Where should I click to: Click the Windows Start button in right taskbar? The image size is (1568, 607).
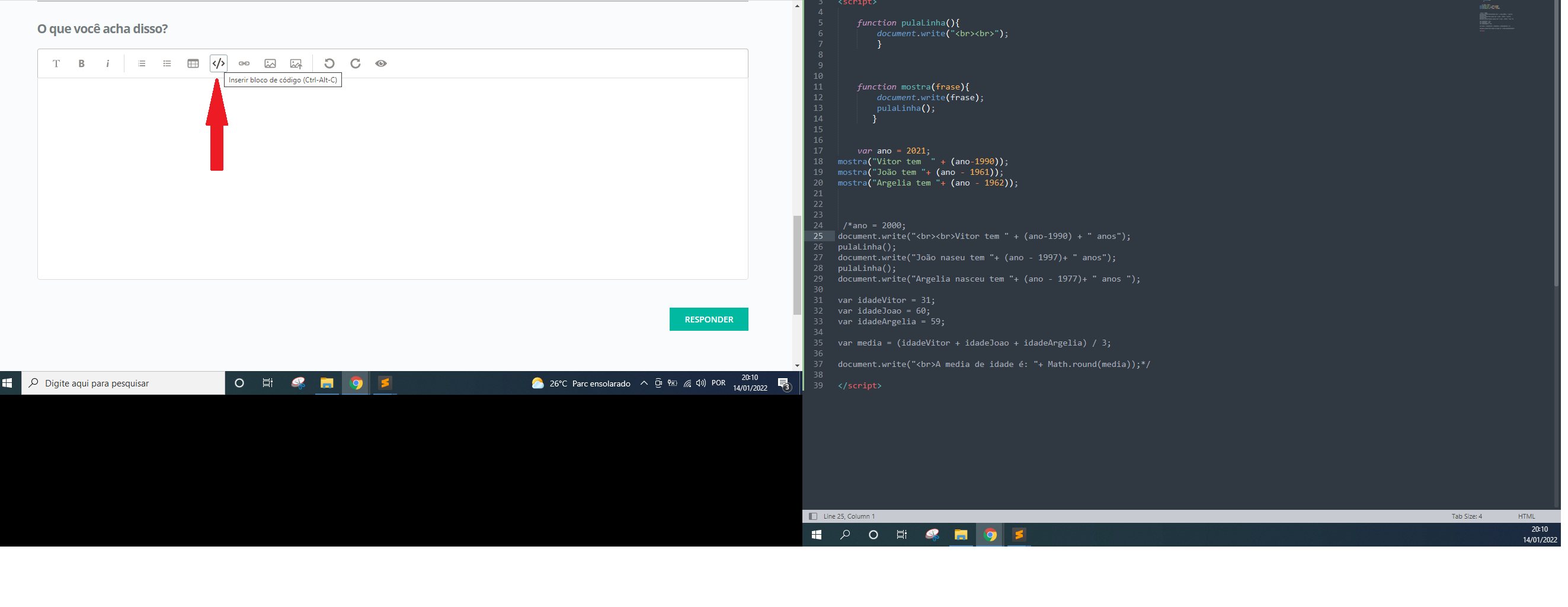[x=817, y=535]
